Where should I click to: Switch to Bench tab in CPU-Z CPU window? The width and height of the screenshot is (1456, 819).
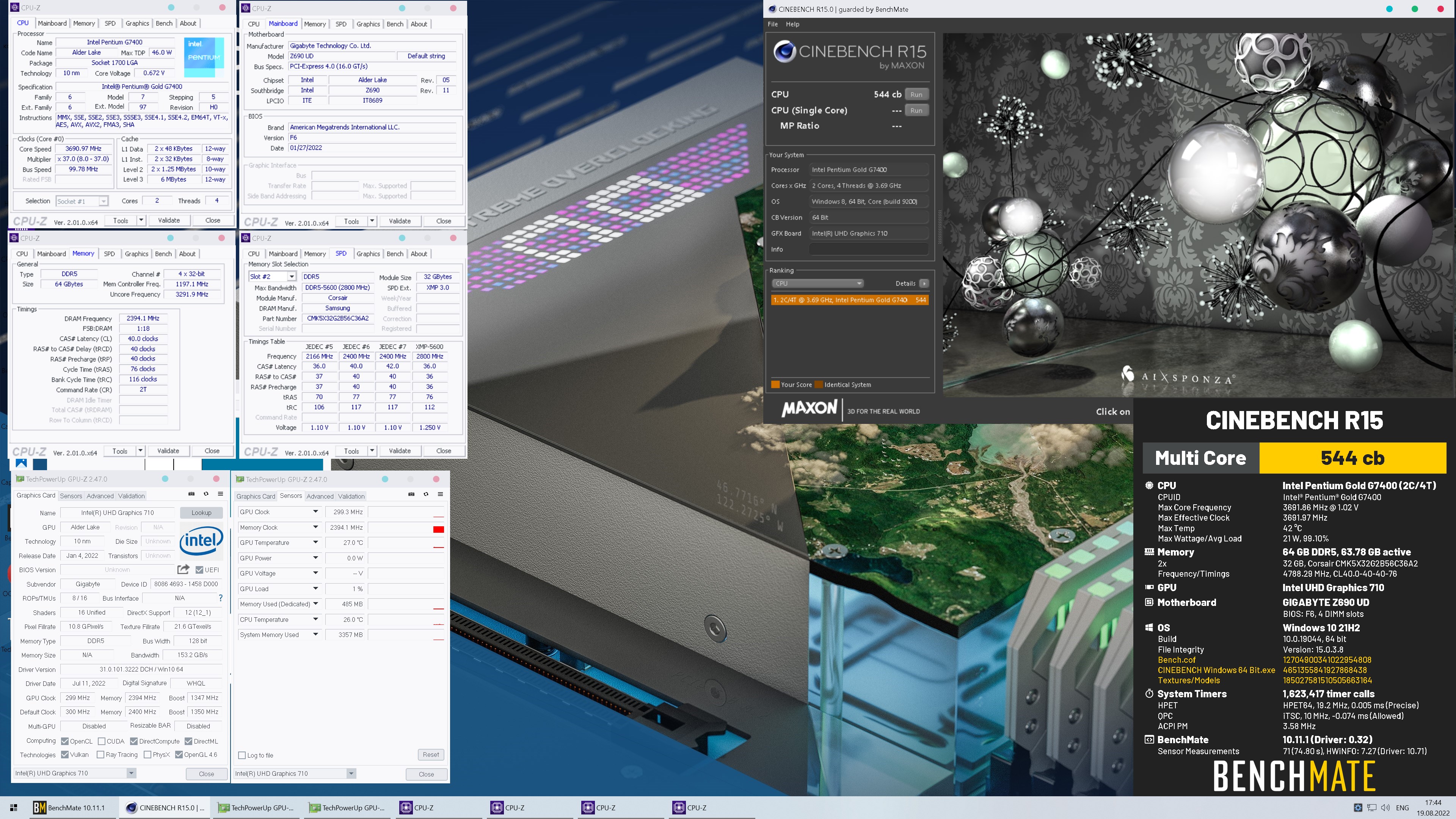[x=164, y=23]
